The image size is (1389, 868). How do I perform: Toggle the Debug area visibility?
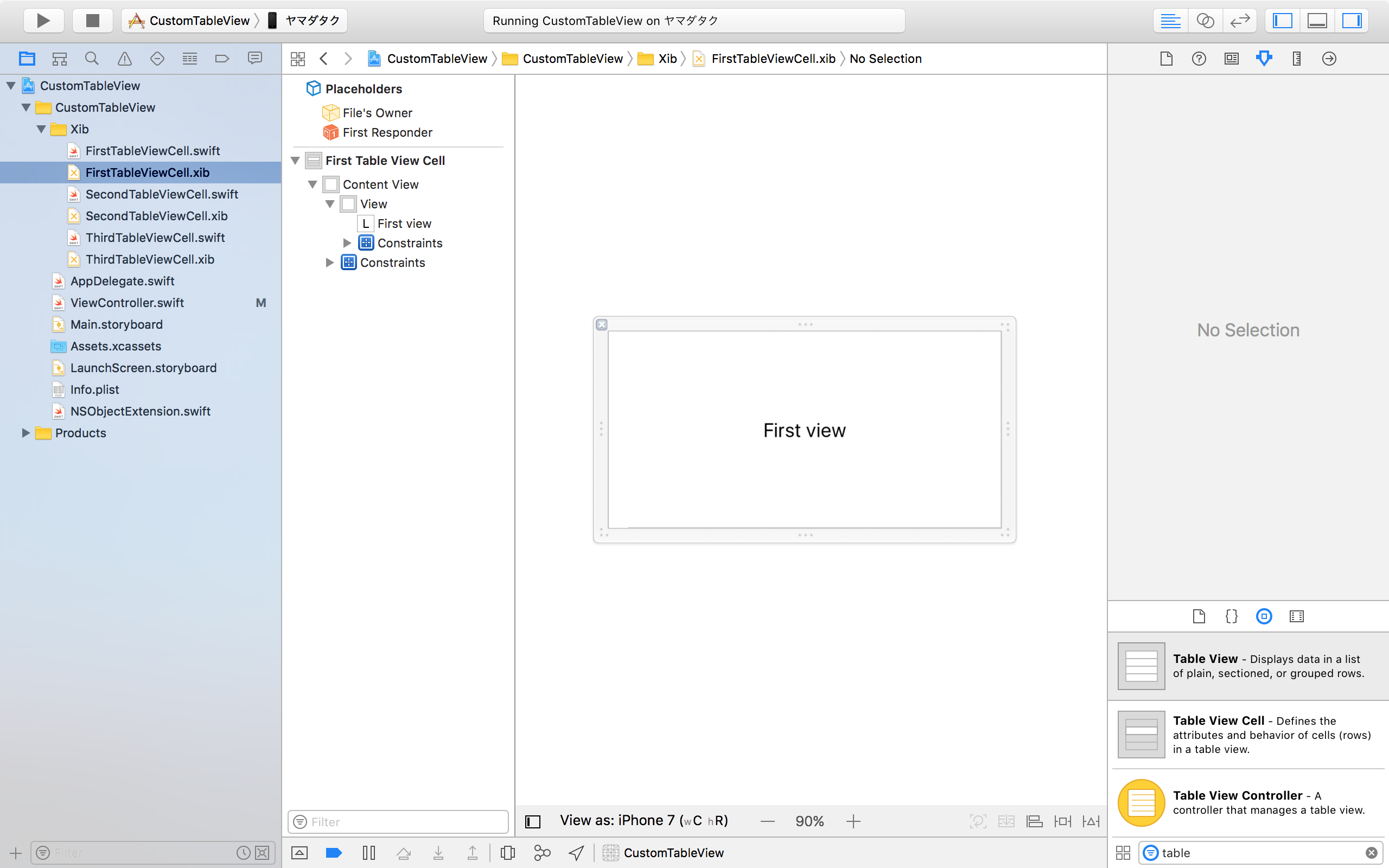tap(1317, 21)
